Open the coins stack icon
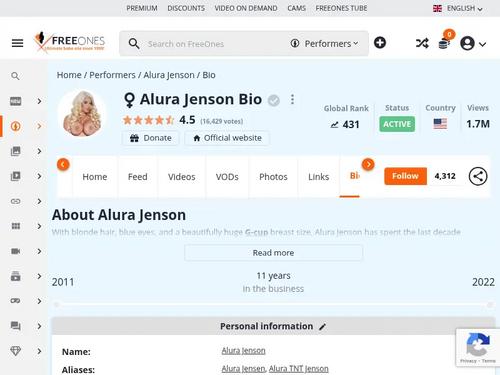This screenshot has height=375, width=500. (444, 44)
